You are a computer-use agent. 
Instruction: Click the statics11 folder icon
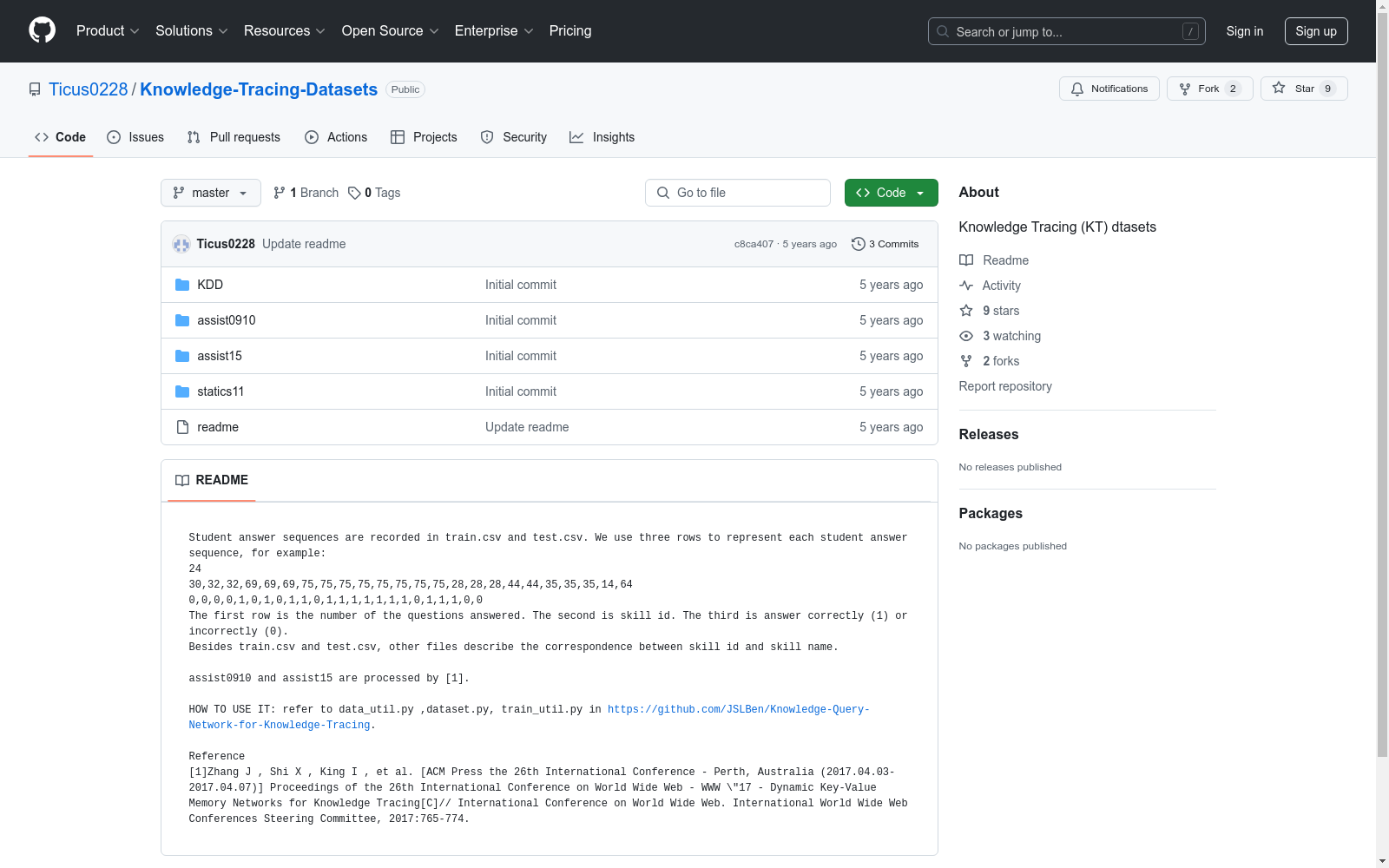[182, 391]
